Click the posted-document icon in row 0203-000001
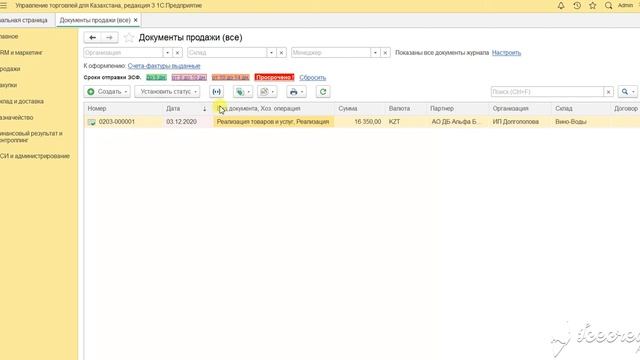640x360 pixels. click(x=92, y=122)
